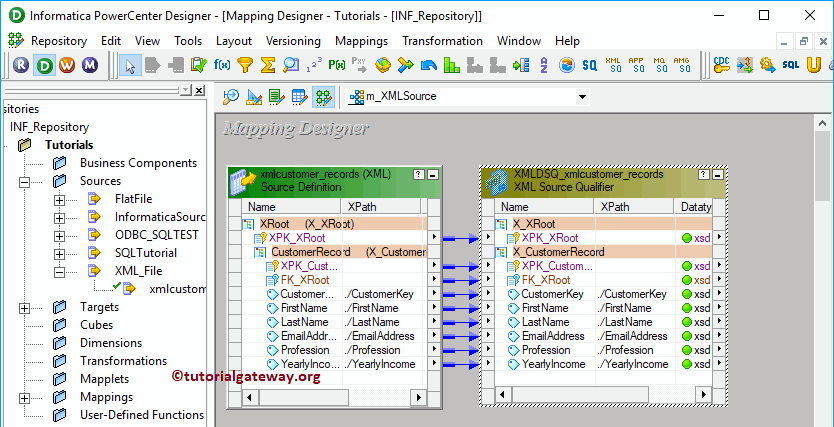
Task: Expand the Targets folder node
Action: [x=23, y=308]
